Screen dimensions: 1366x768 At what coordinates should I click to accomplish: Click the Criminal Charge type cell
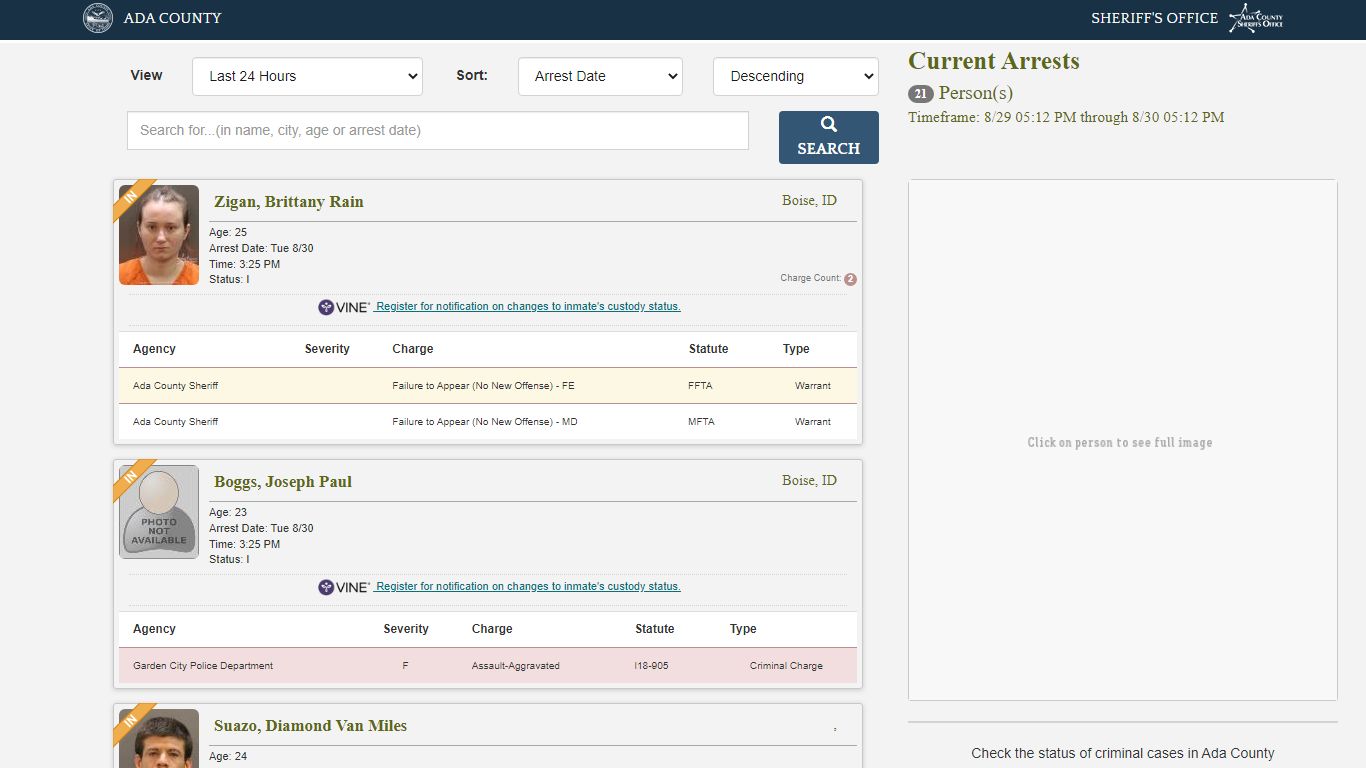pos(786,666)
